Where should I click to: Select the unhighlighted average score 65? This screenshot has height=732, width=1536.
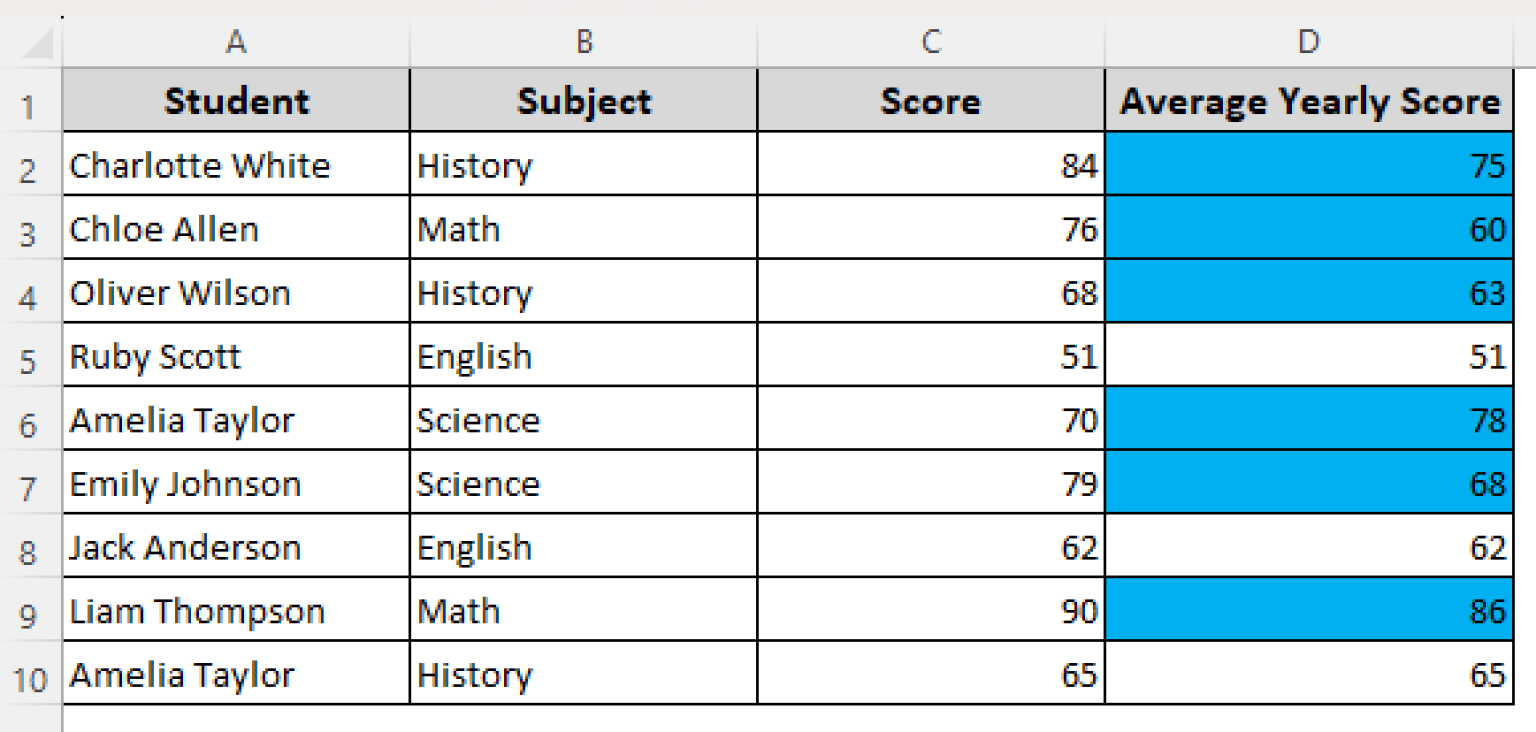click(1310, 675)
